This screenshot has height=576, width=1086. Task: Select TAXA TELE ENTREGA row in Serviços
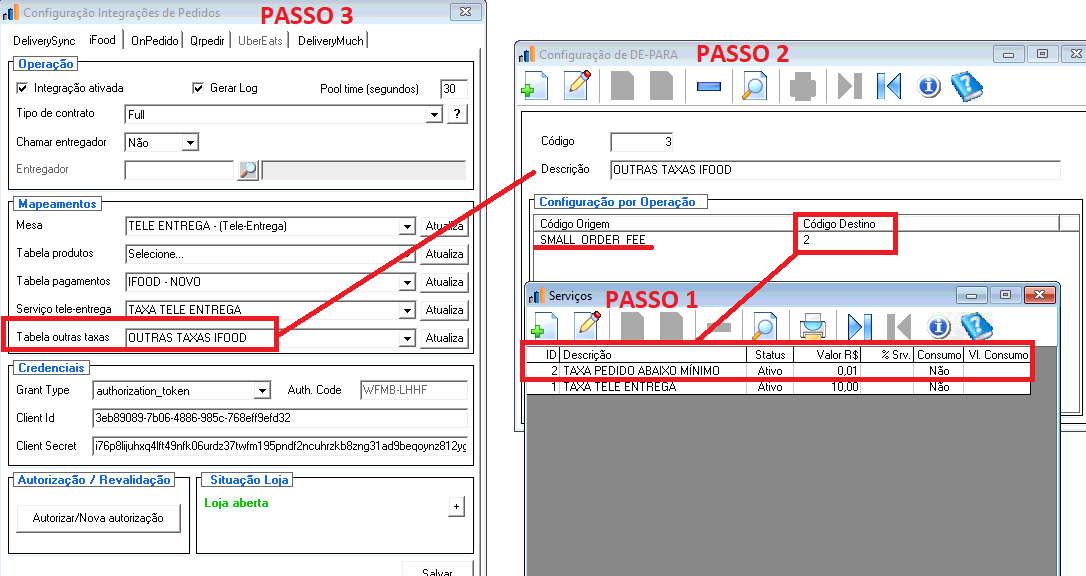tap(778, 387)
